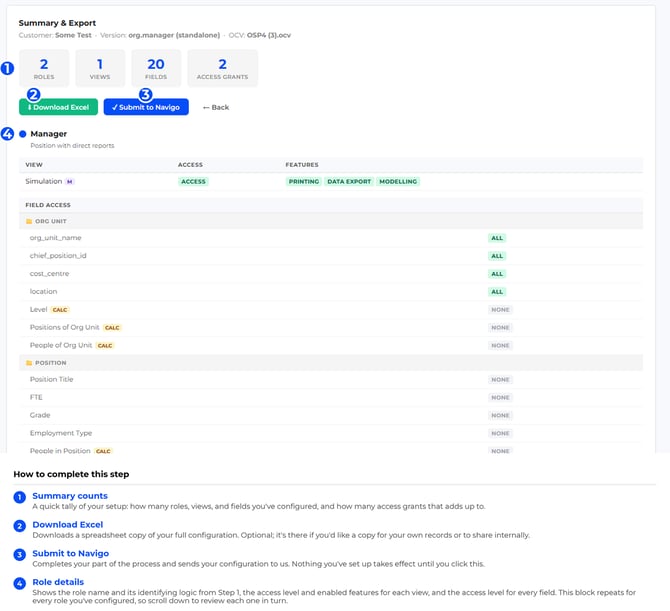The width and height of the screenshot is (670, 611).
Task: Go back using the Back link
Action: tap(216, 108)
